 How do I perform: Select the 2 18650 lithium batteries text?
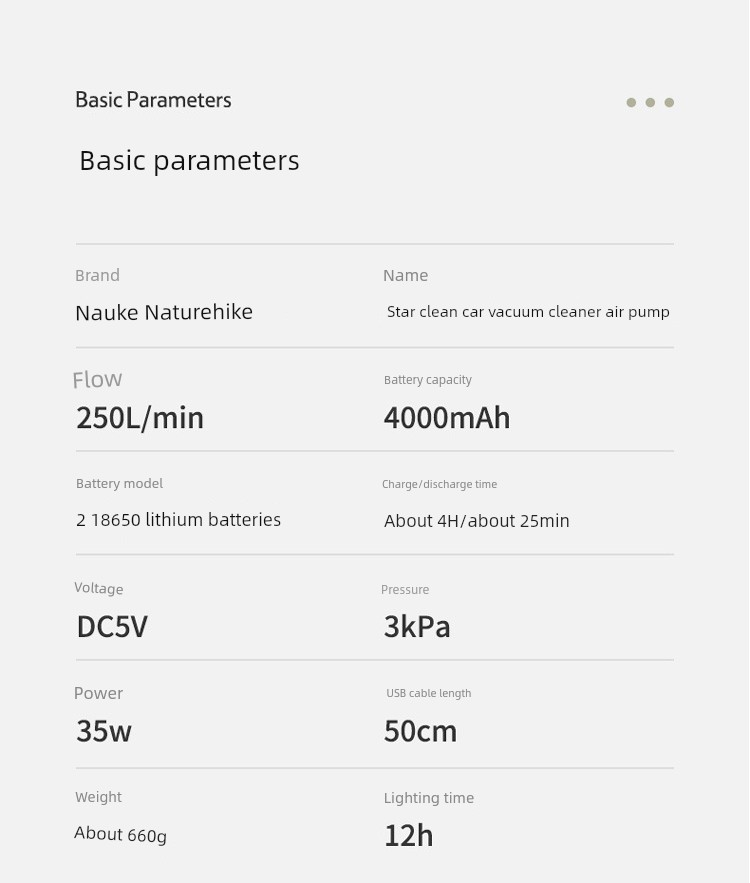(178, 519)
